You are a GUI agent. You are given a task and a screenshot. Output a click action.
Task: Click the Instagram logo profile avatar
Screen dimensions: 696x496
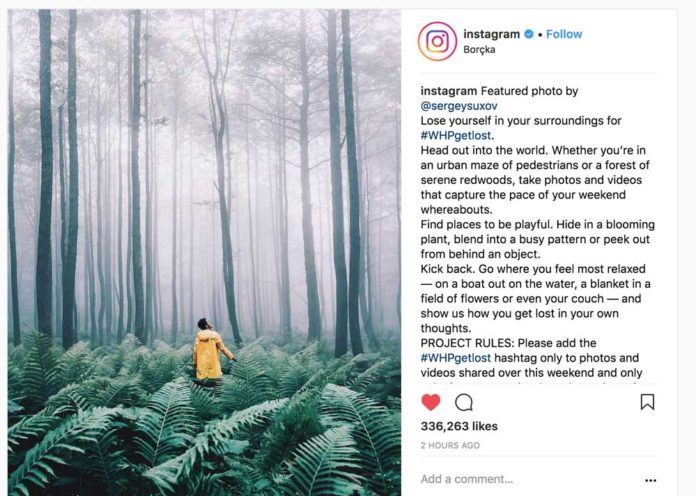point(437,41)
